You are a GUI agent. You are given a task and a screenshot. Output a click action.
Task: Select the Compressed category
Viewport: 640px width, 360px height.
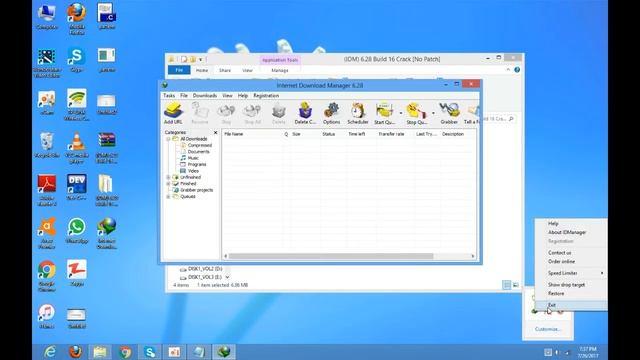(200, 145)
